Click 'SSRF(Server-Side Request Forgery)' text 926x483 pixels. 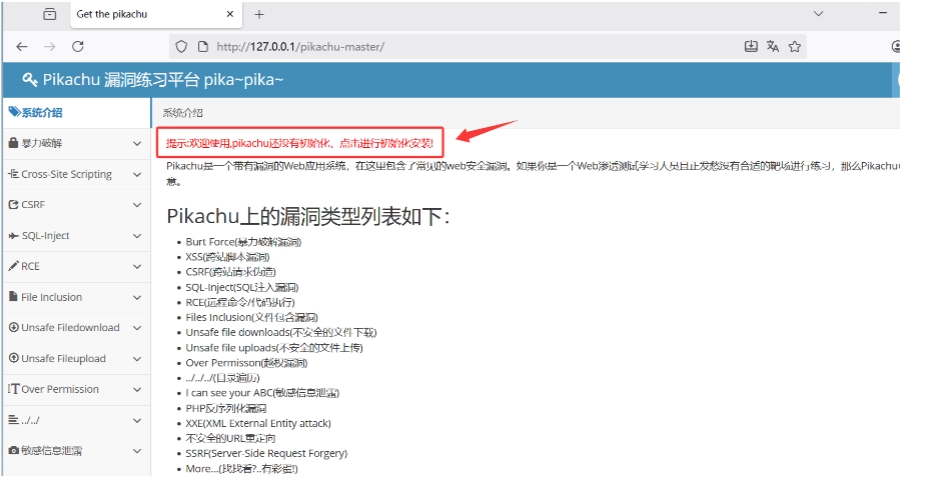(x=266, y=453)
